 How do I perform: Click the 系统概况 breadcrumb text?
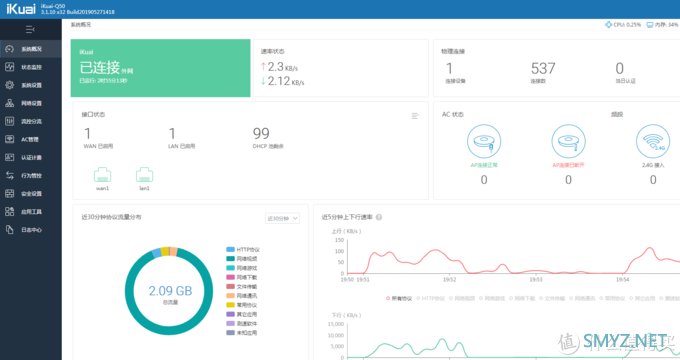tap(81, 25)
